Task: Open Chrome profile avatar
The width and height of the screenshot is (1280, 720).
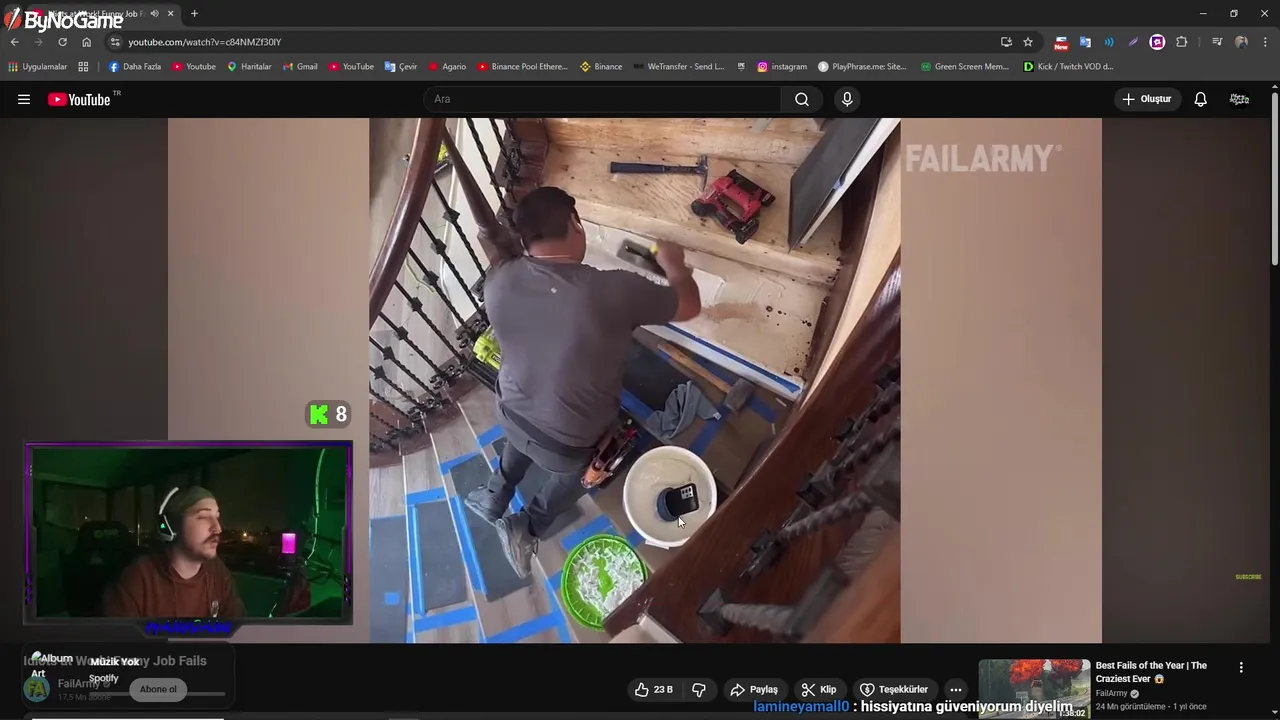Action: tap(1241, 42)
